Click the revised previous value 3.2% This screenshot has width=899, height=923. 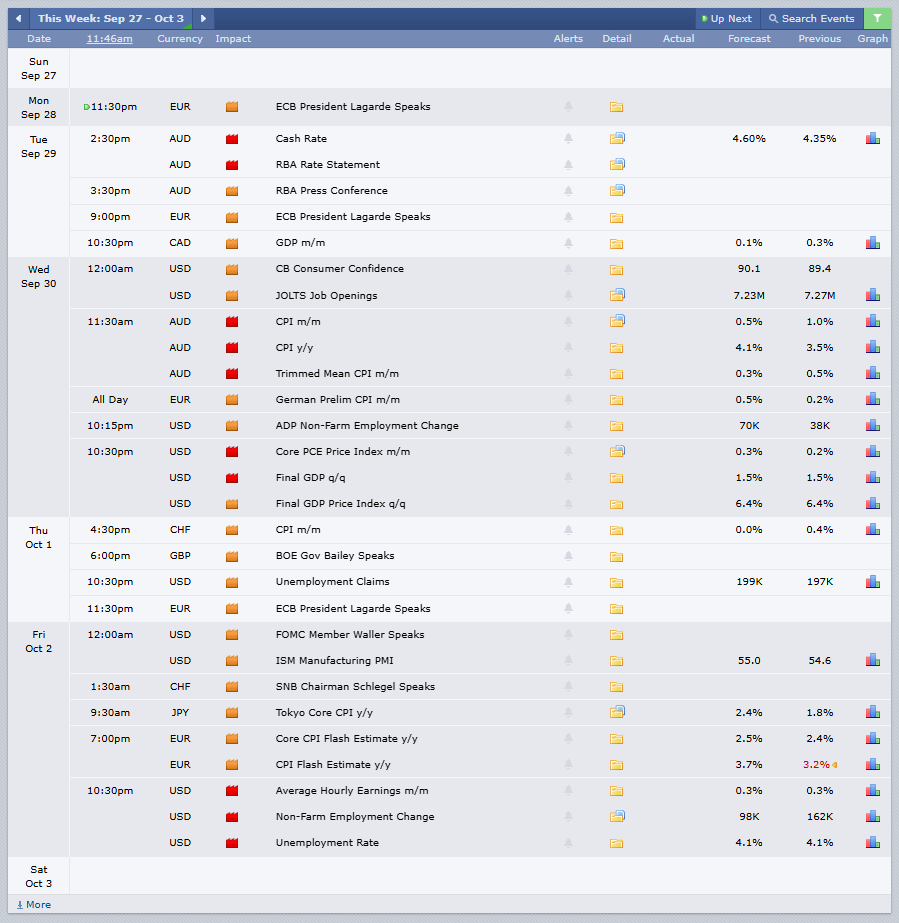pos(816,765)
